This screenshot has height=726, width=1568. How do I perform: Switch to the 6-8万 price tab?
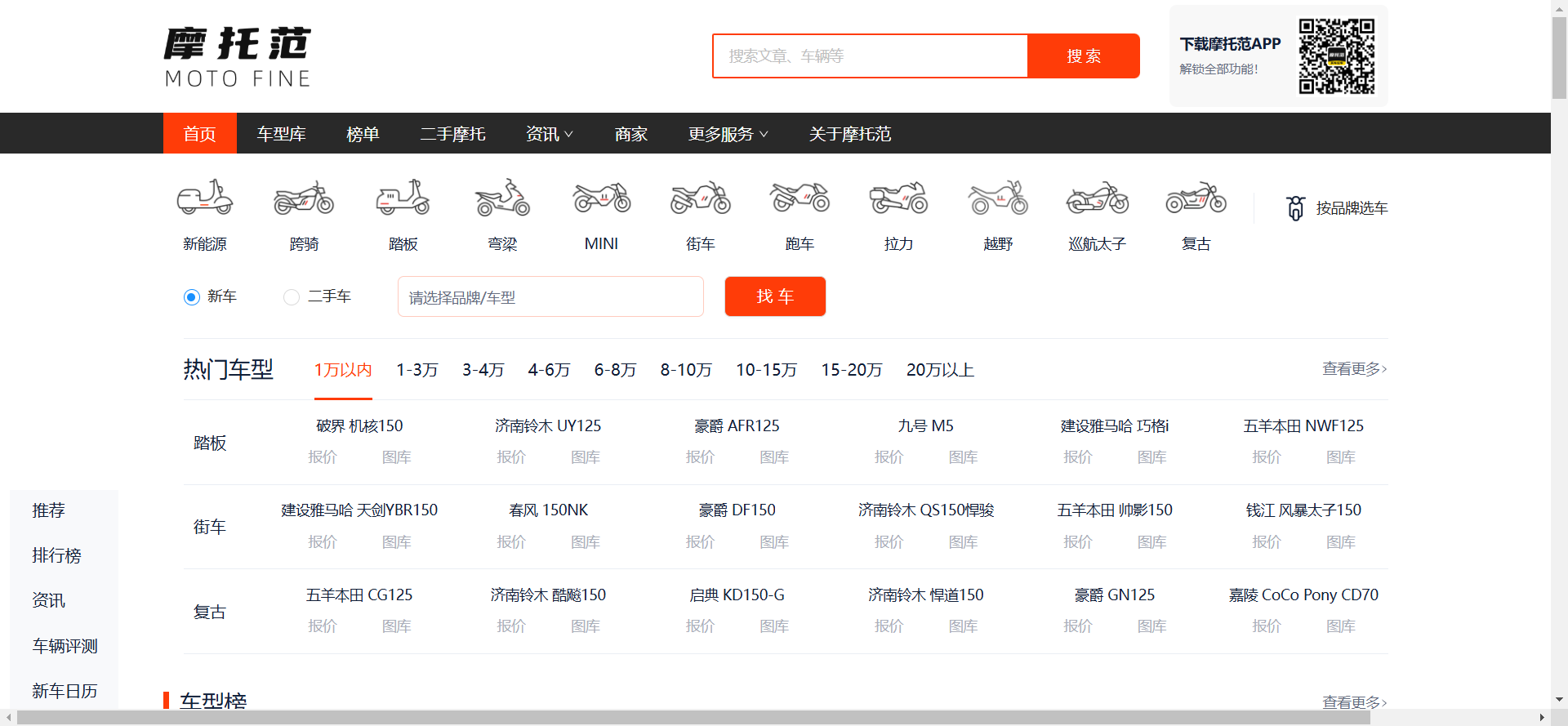tap(615, 370)
